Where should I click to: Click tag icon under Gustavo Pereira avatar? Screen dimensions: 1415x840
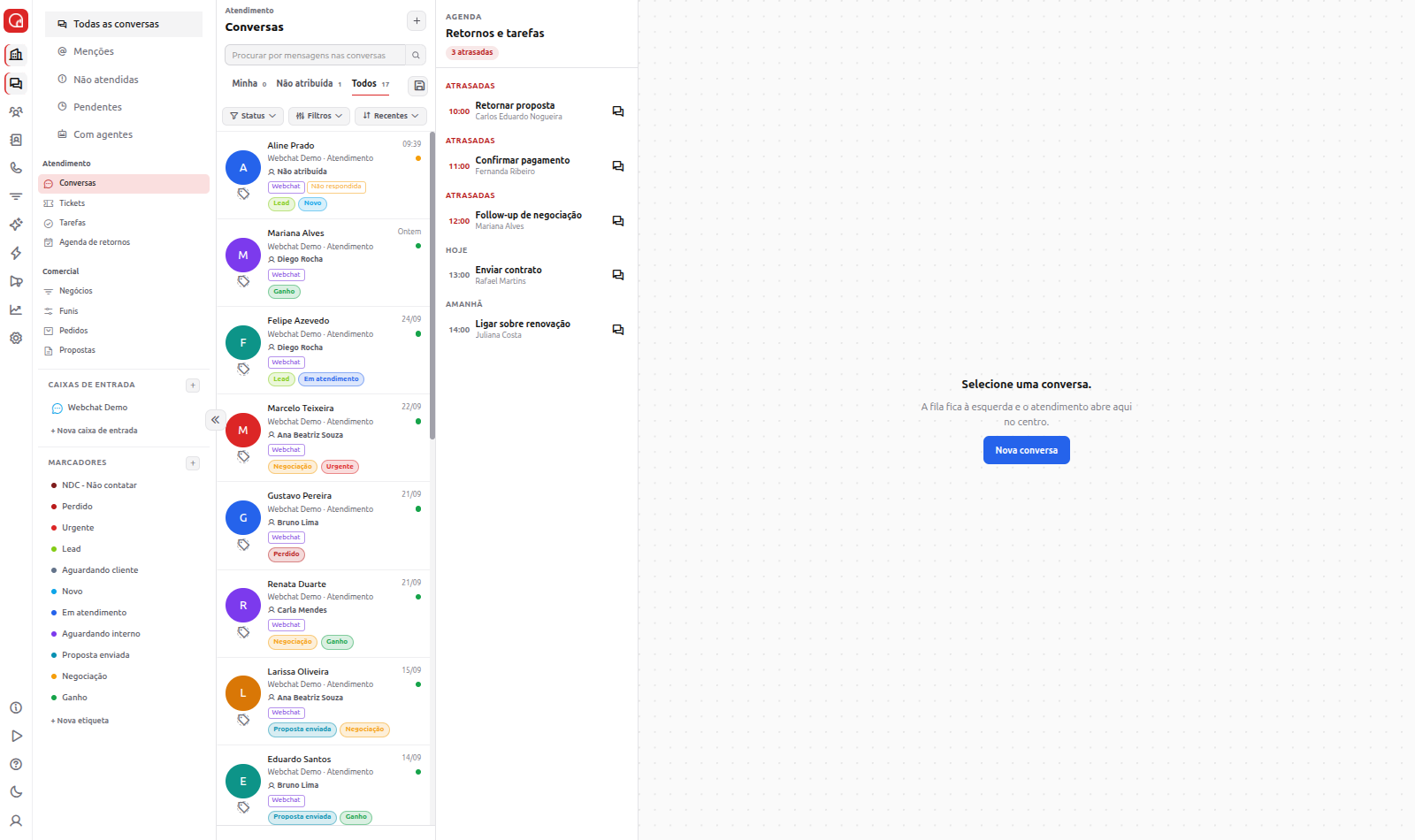[x=243, y=545]
